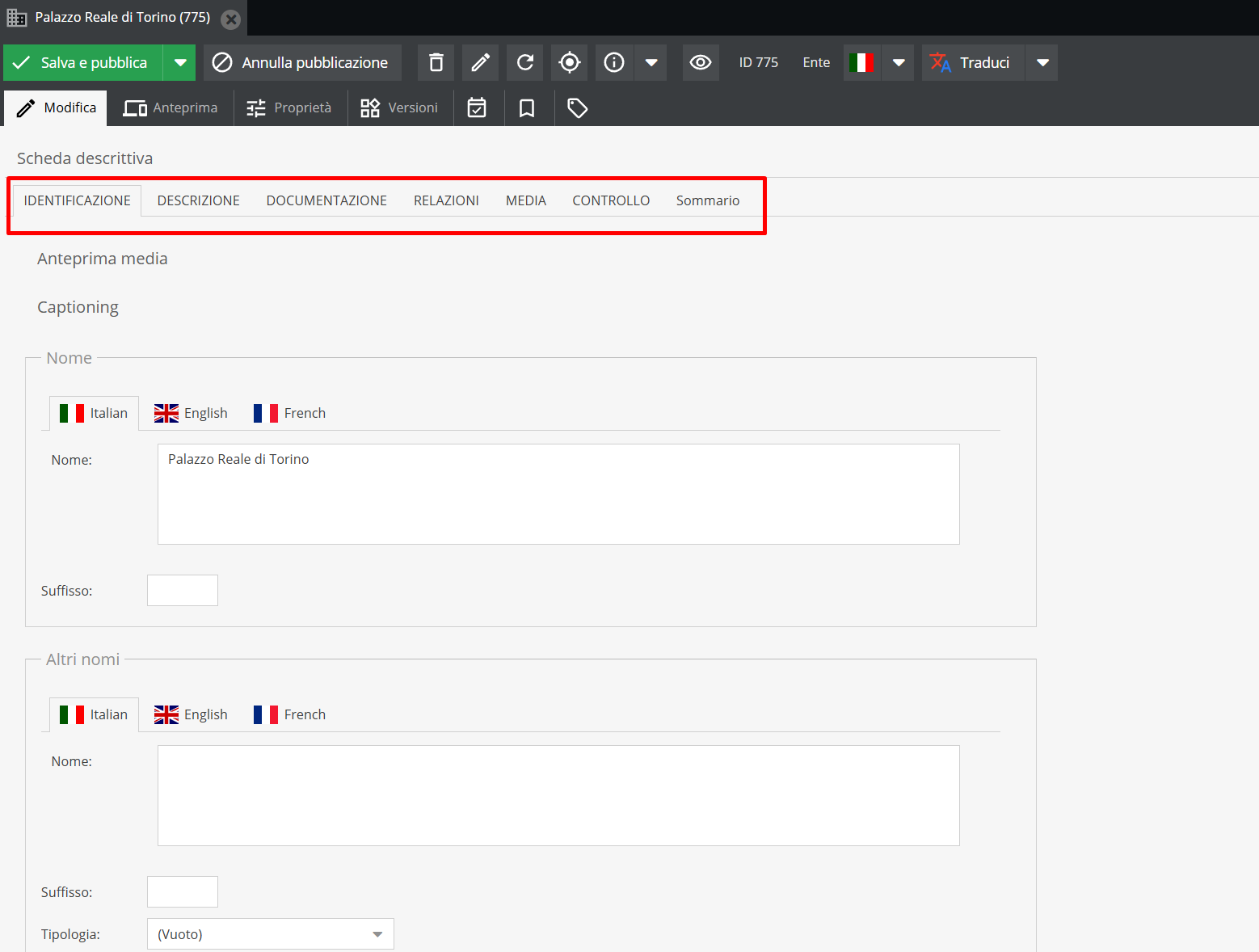1259x952 pixels.
Task: Switch to the Anteprima tab
Action: [x=171, y=107]
